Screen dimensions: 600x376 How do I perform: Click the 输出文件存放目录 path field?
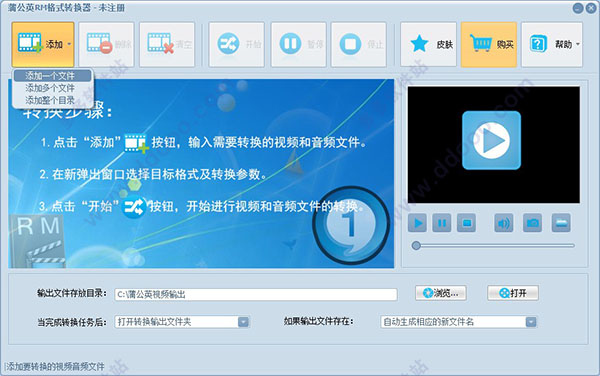pyautogui.click(x=256, y=294)
